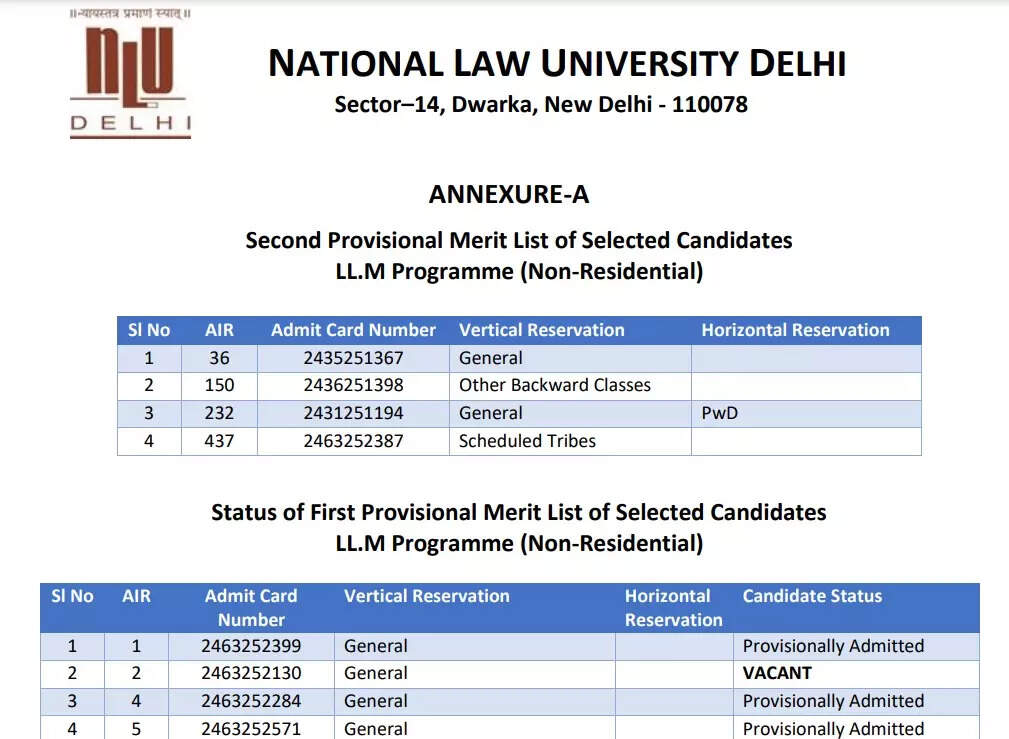Click admit card number 2463252284

pyautogui.click(x=251, y=701)
